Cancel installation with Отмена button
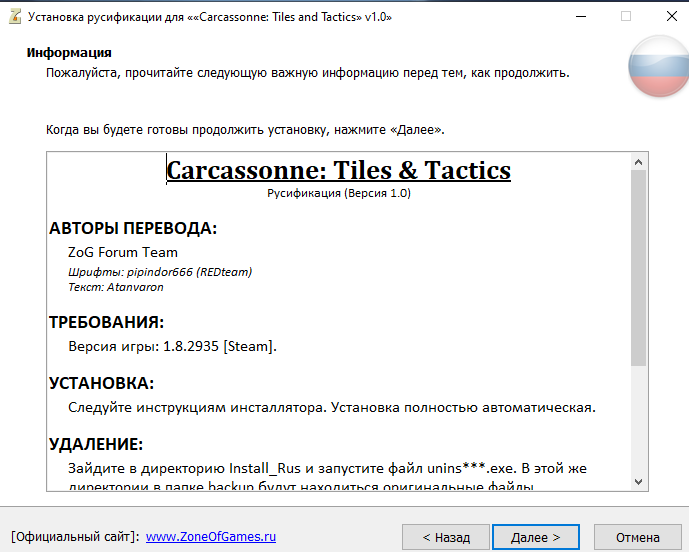The width and height of the screenshot is (689, 552). tap(638, 537)
